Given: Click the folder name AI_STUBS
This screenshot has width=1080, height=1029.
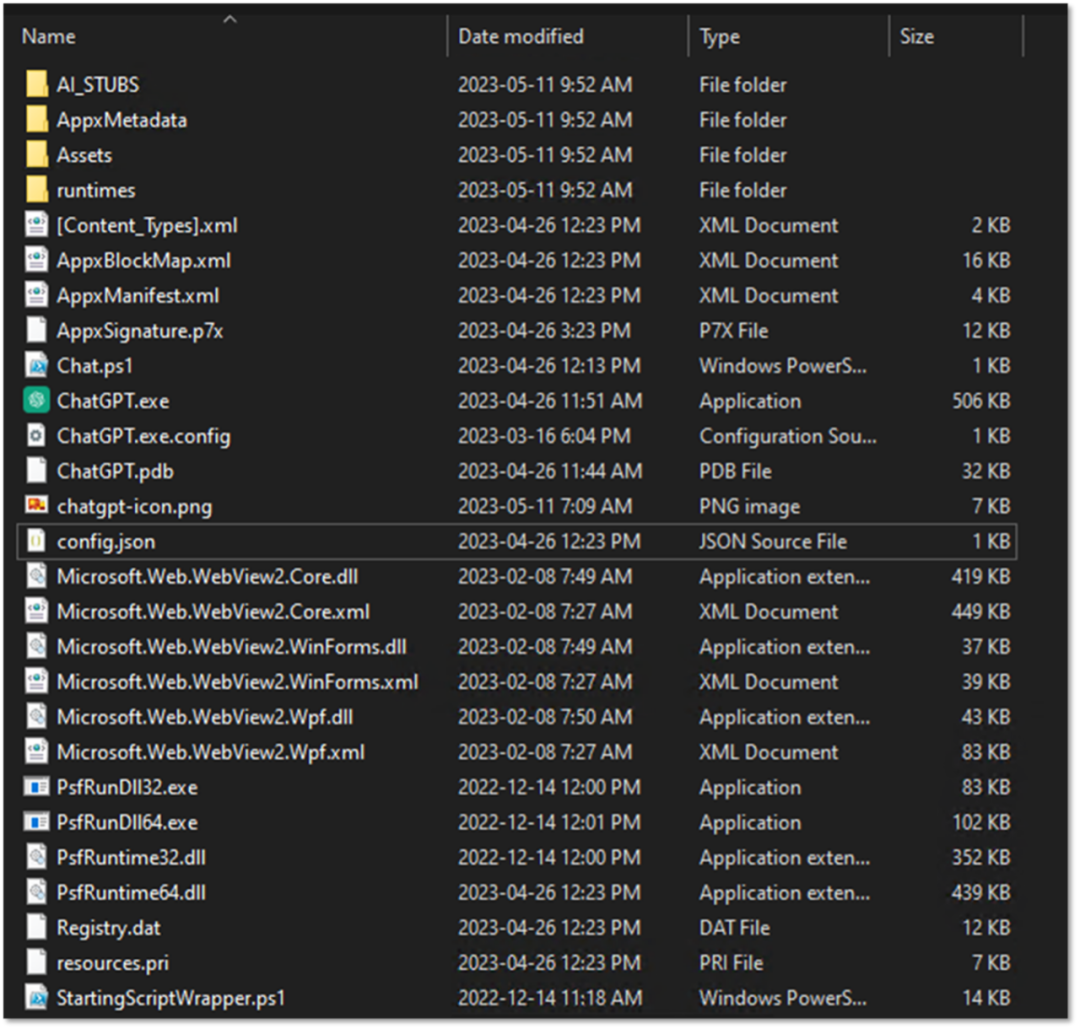Looking at the screenshot, I should click(x=98, y=85).
